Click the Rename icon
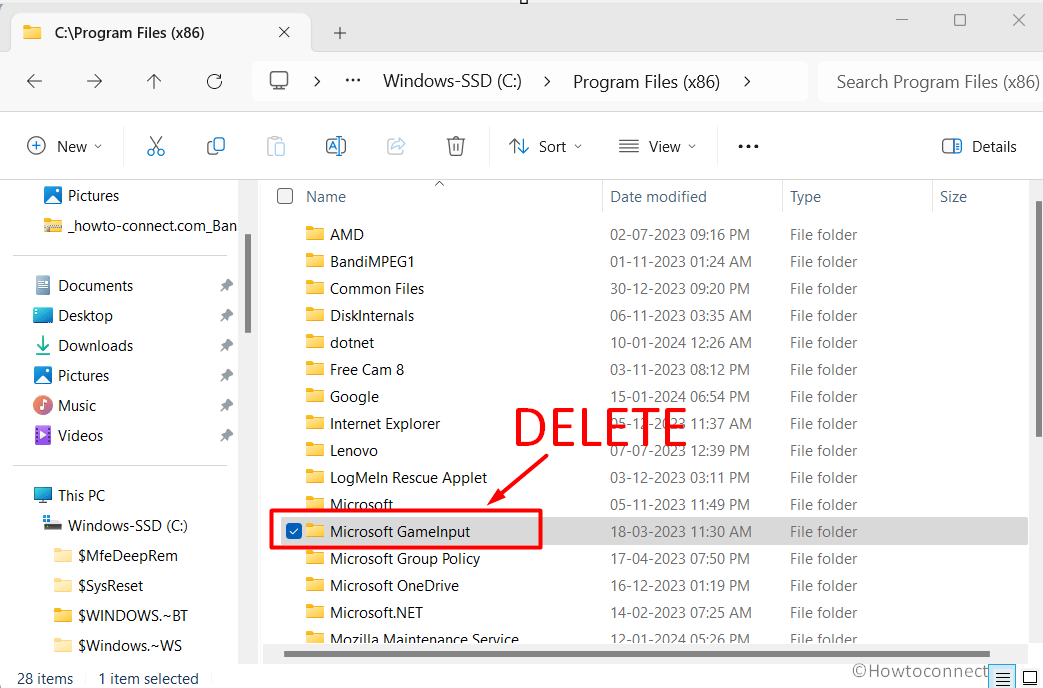1043x688 pixels. (335, 146)
